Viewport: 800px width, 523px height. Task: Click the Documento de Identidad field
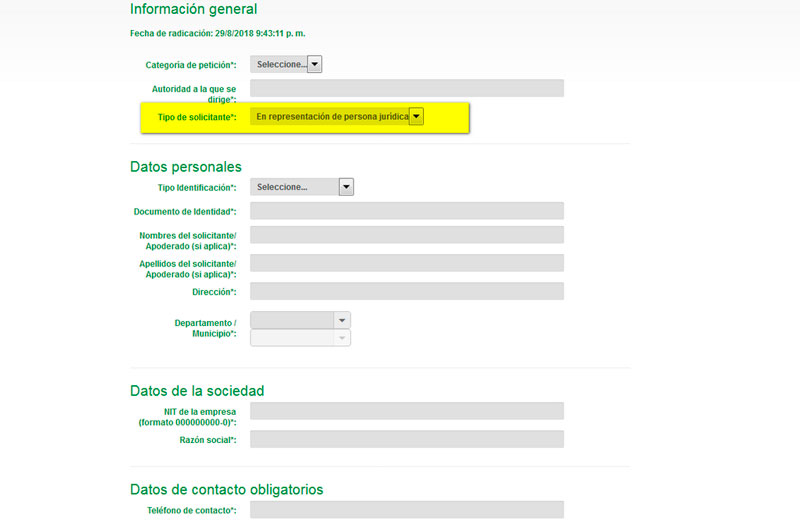(x=407, y=211)
